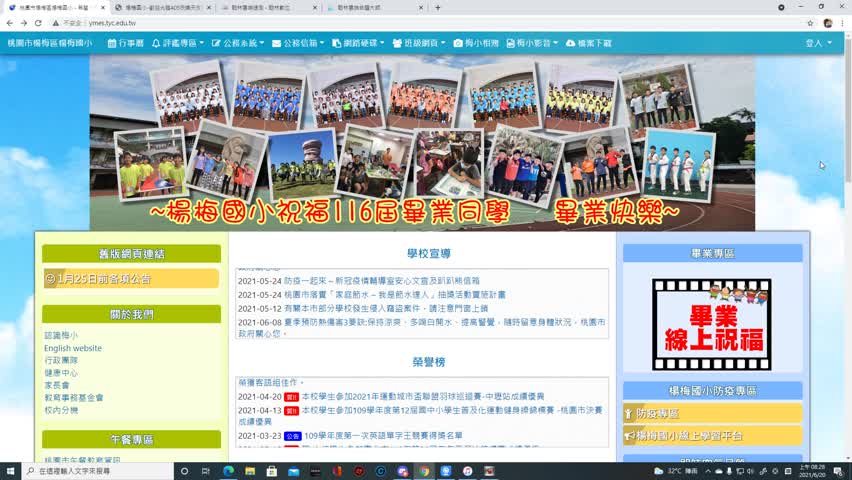Viewport: 852px width, 480px height.
Task: Click the video file icon in navbar
Action: tap(510, 43)
